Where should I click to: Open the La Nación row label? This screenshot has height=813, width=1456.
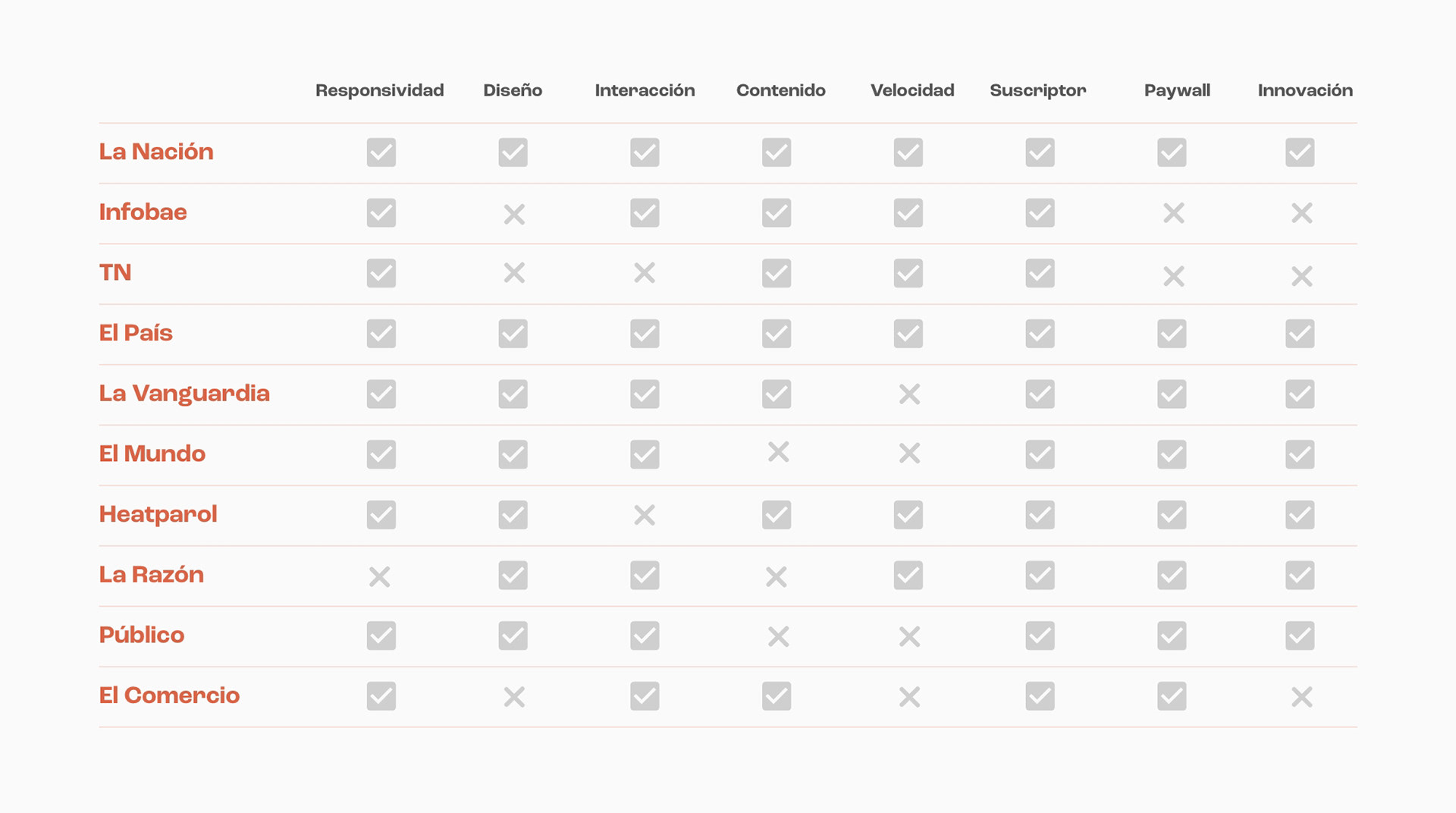156,152
